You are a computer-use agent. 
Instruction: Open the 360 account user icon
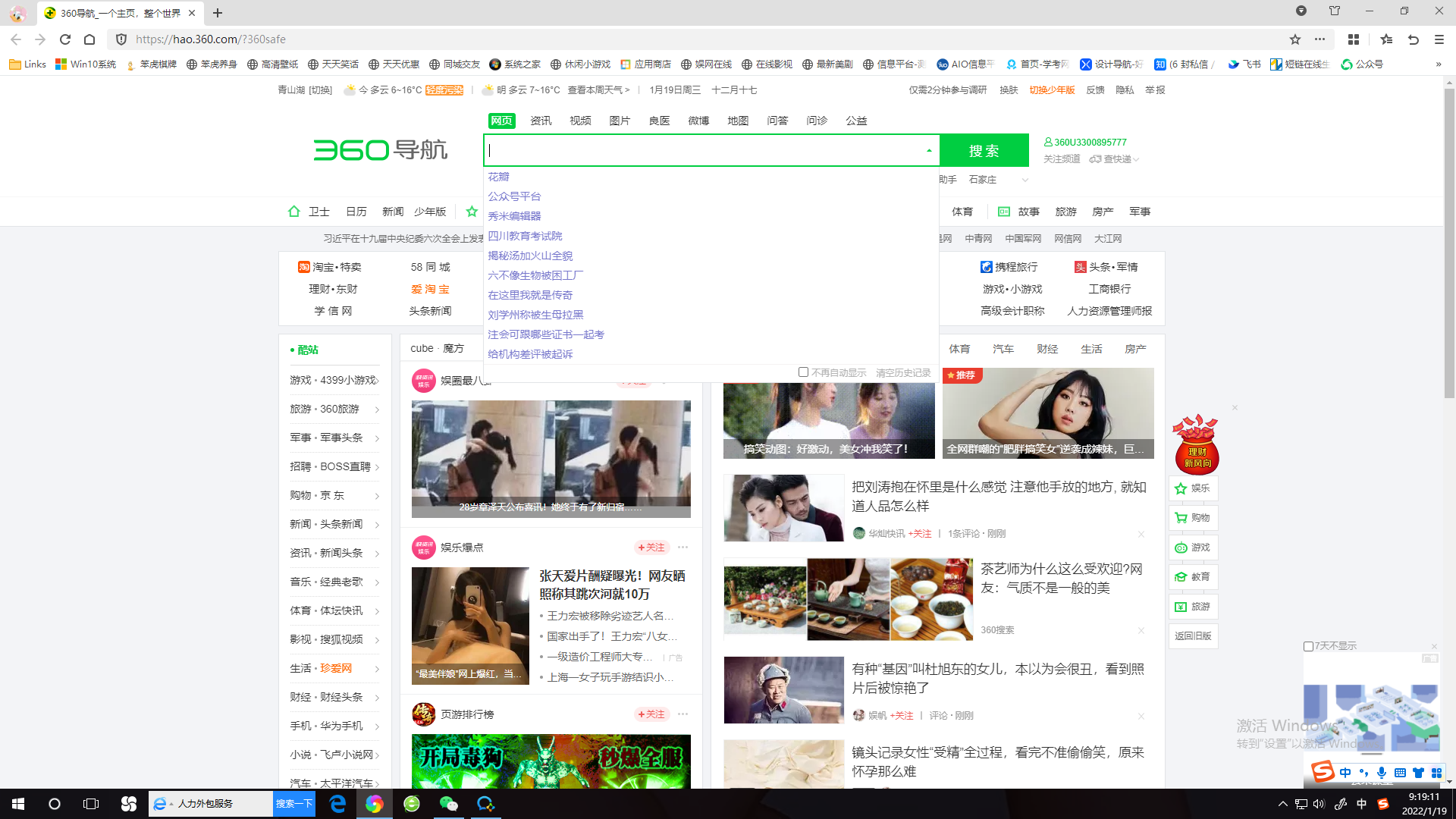point(1048,142)
